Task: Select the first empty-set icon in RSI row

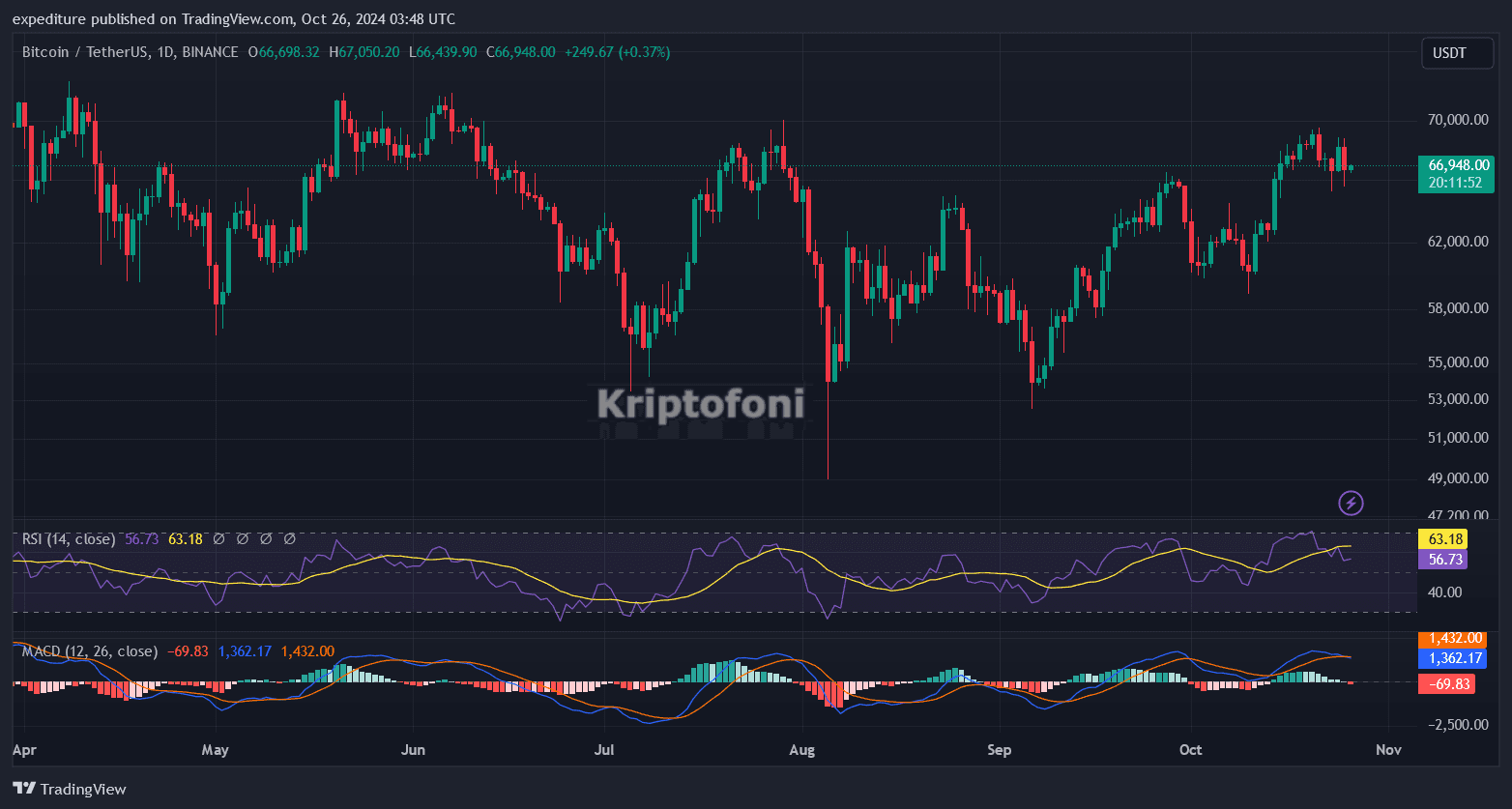Action: (x=218, y=538)
